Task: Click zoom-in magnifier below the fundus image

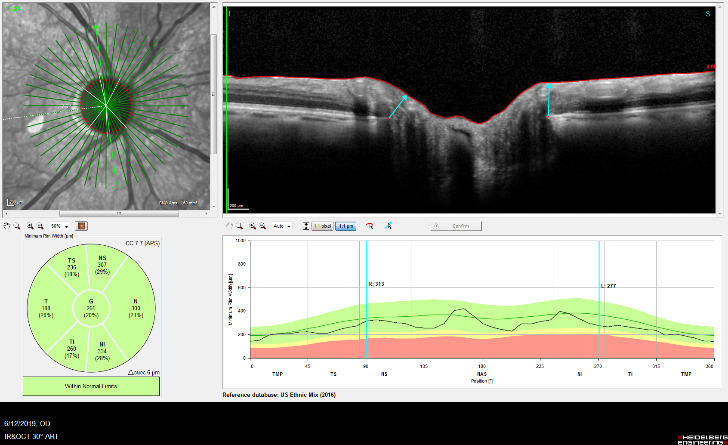Action: tap(31, 226)
